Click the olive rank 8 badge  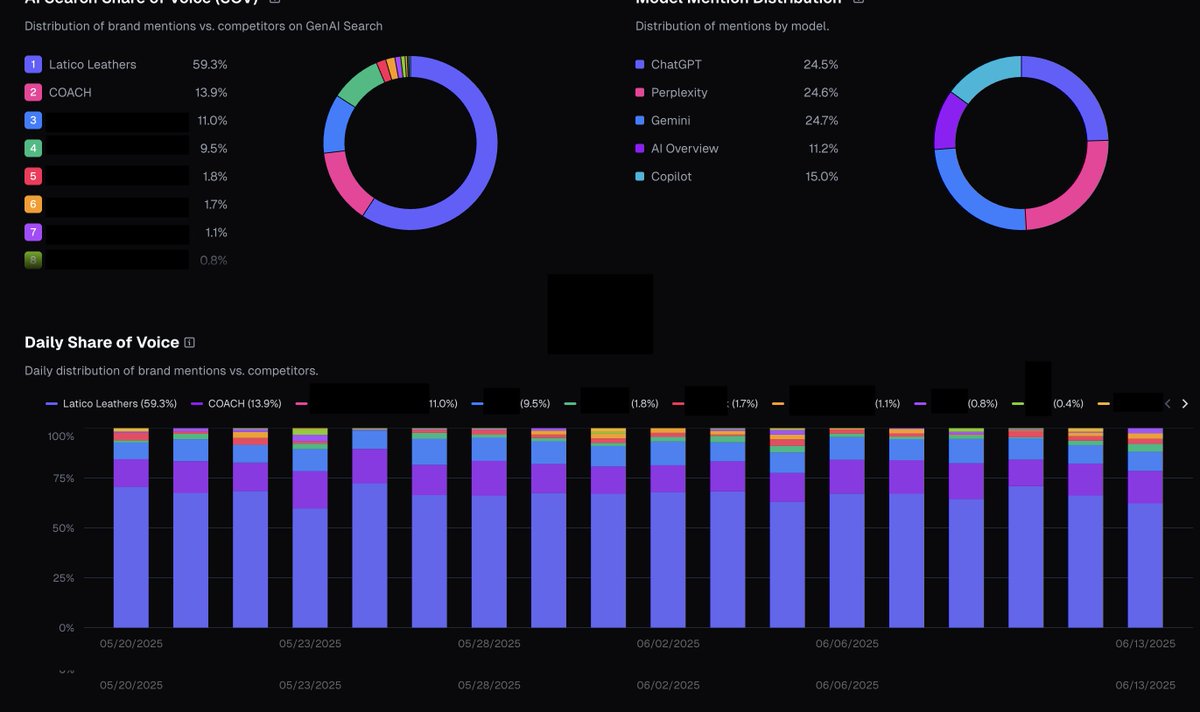[x=33, y=260]
